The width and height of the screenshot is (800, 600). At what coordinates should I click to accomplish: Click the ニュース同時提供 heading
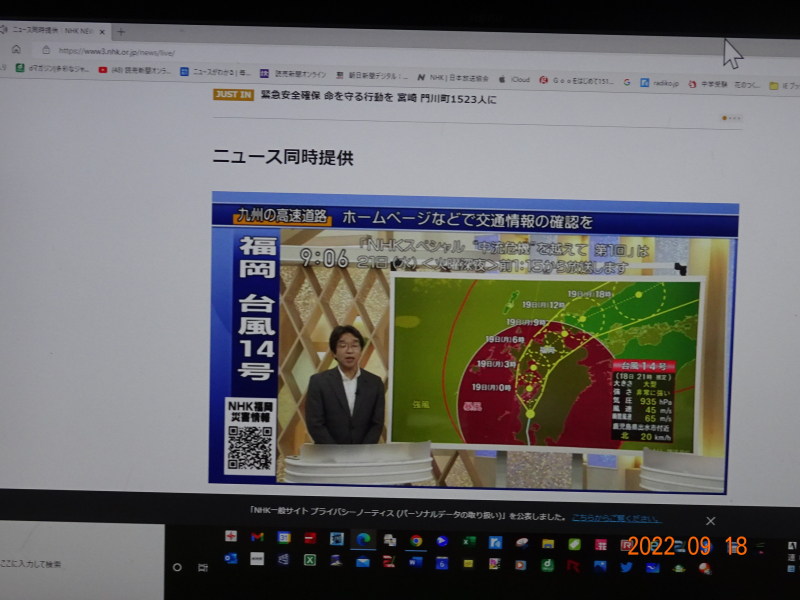click(x=283, y=157)
